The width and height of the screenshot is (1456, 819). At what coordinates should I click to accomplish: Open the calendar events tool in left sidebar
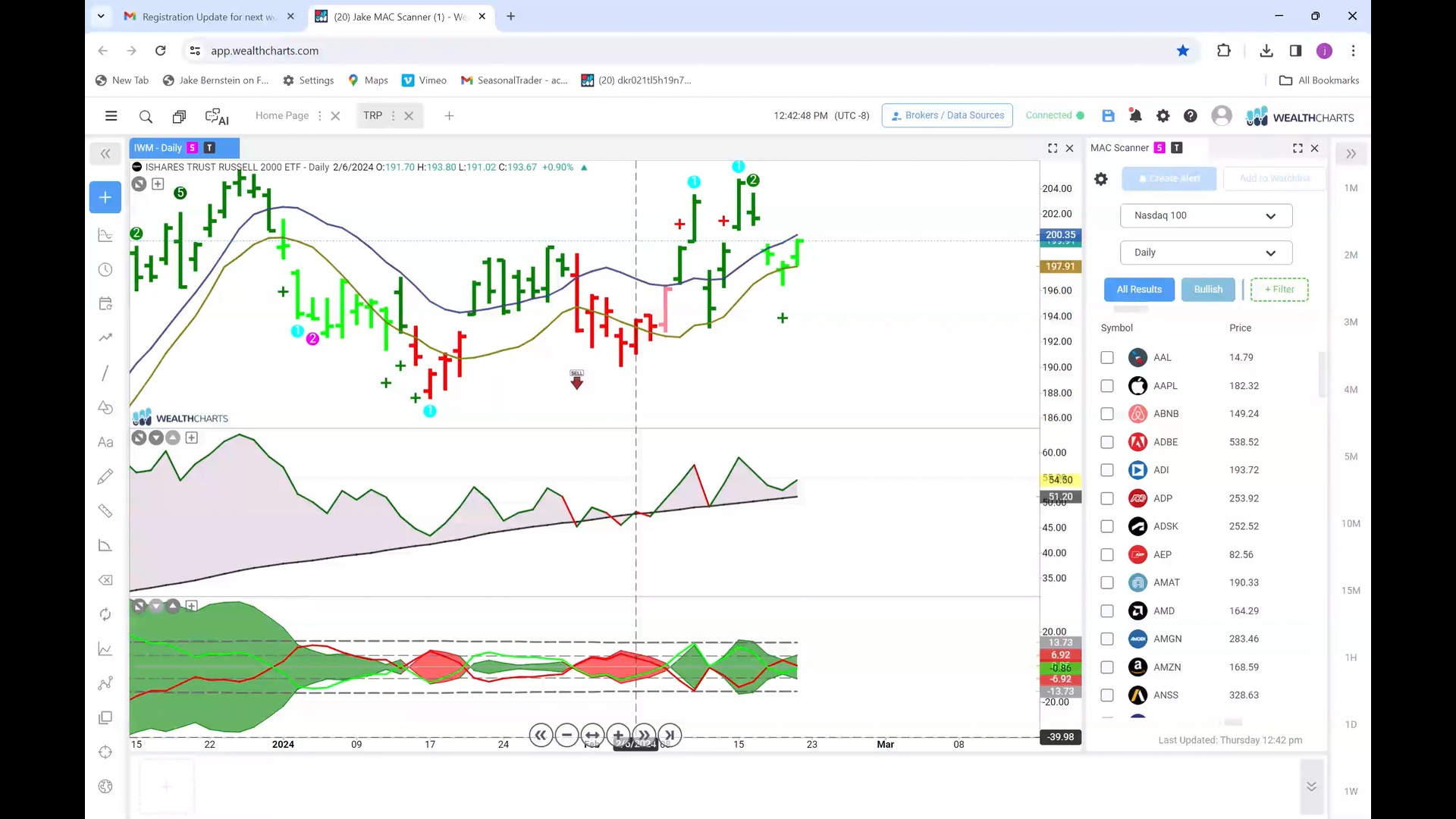(105, 304)
